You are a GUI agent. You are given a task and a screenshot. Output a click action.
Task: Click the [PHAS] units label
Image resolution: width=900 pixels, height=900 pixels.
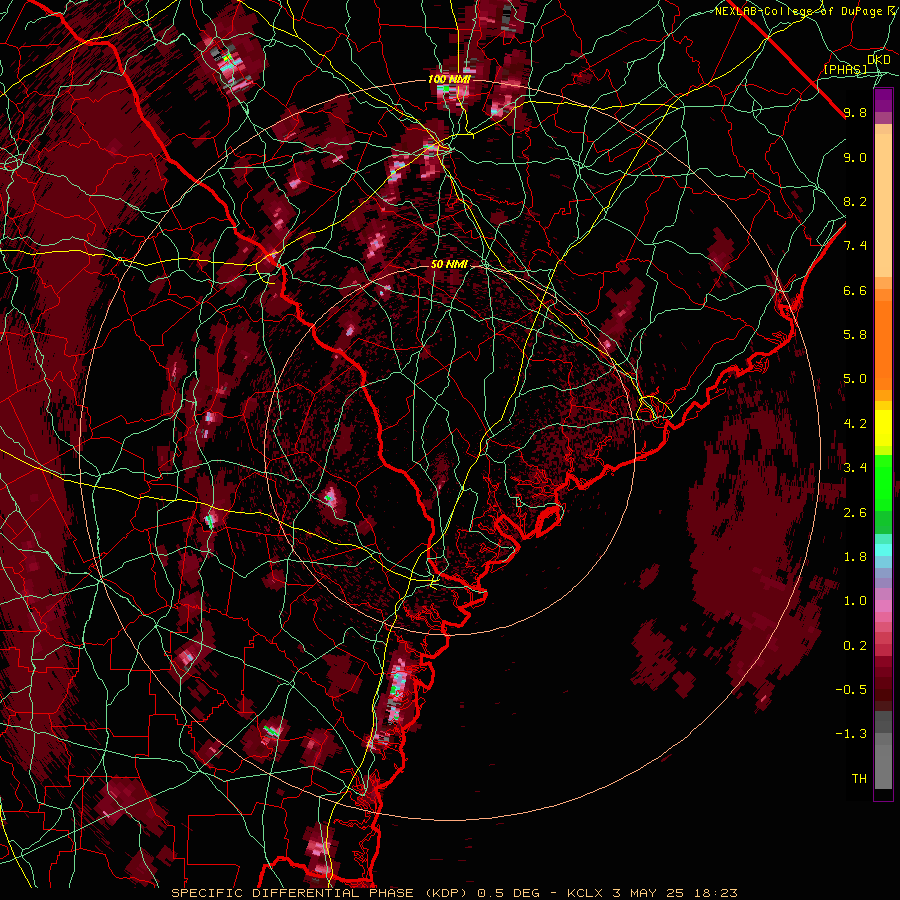click(845, 70)
